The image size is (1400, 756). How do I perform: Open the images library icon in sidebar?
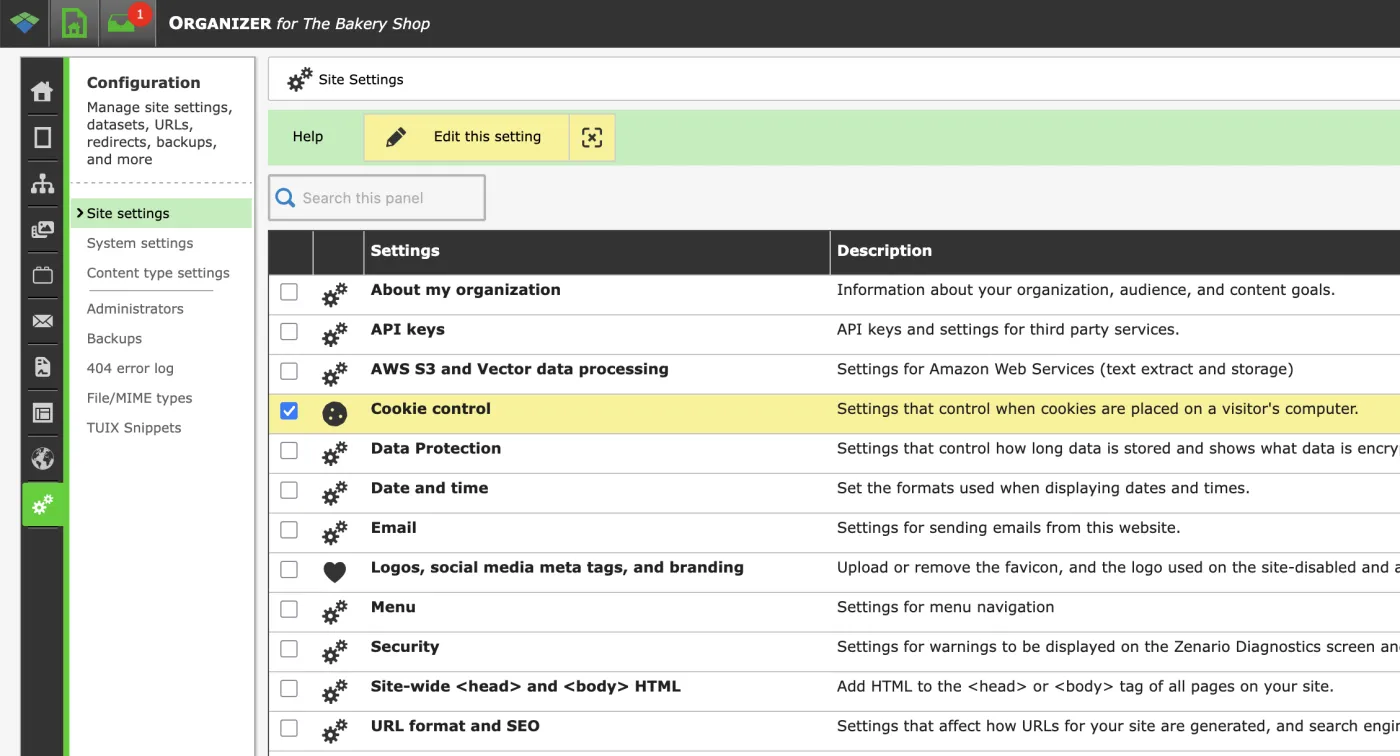click(x=42, y=230)
